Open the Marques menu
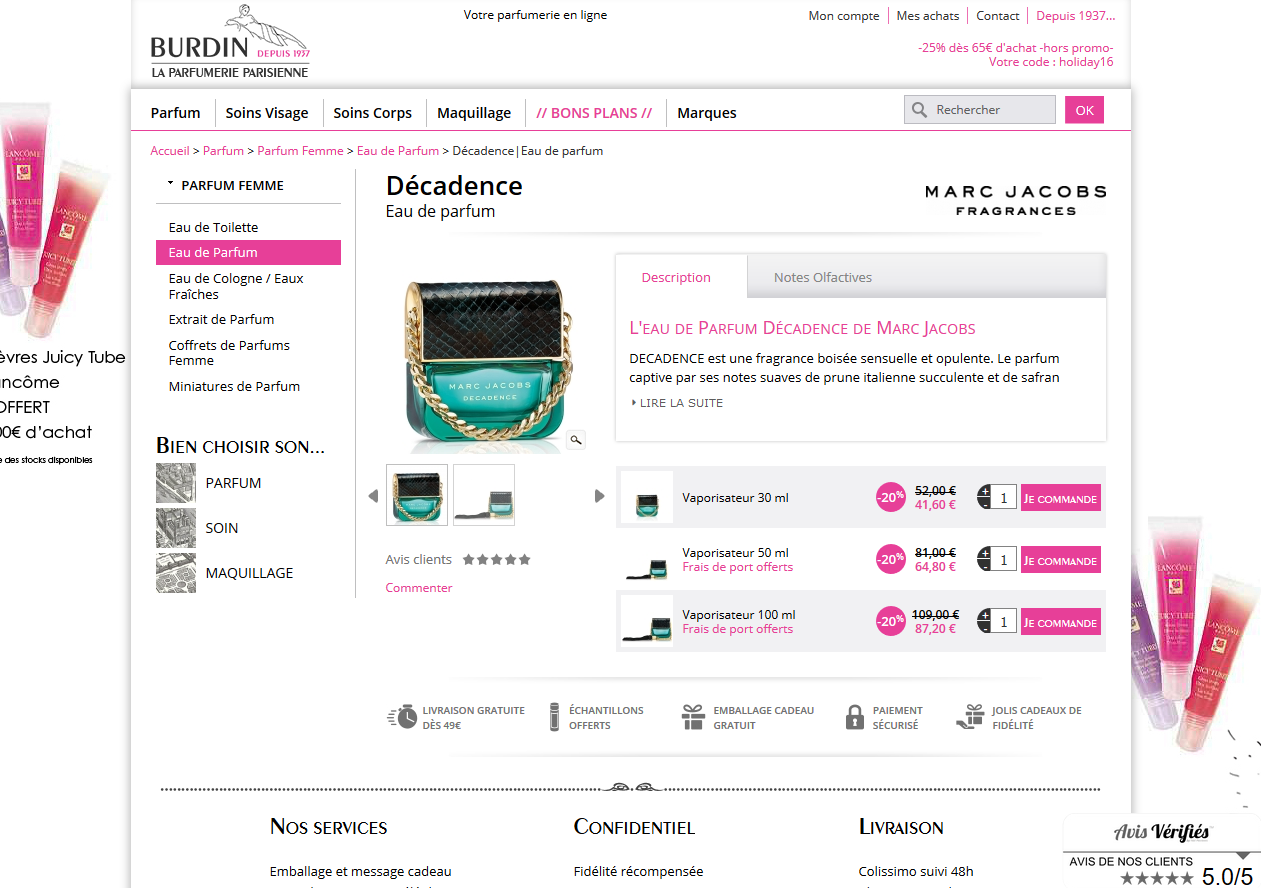The width and height of the screenshot is (1261, 888). pos(707,113)
